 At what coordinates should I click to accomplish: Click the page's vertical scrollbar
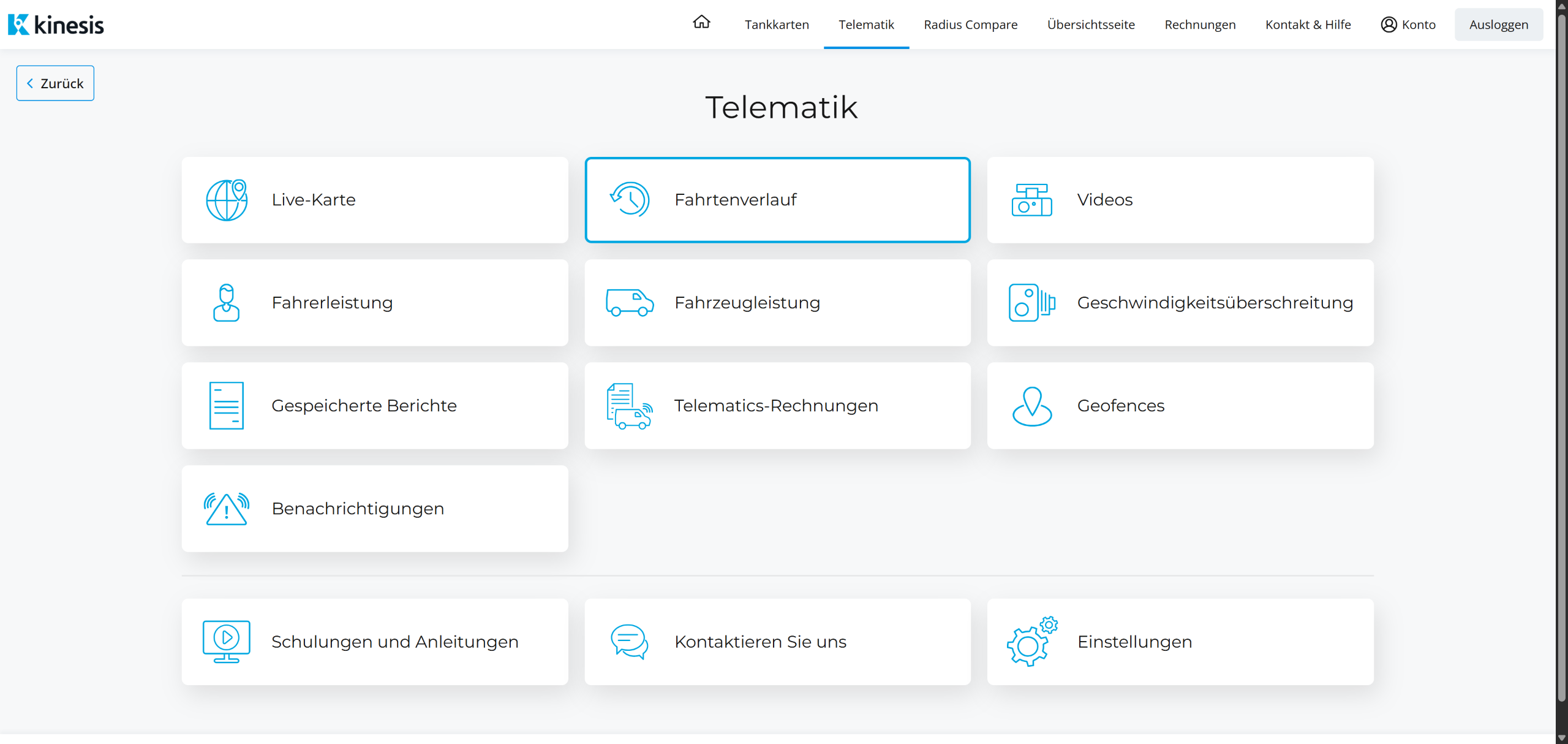1561,368
